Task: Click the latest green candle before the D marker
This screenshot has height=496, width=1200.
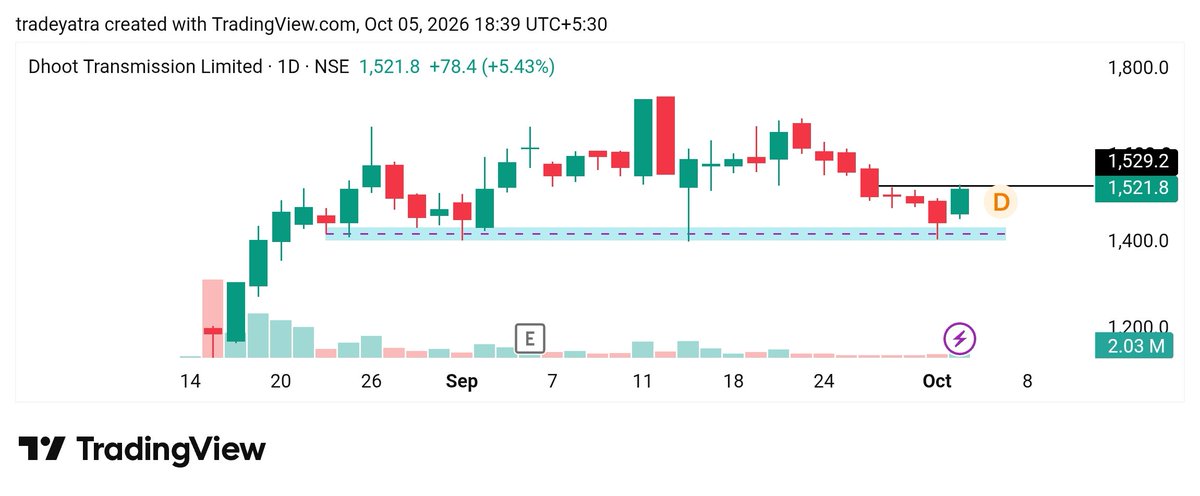Action: (x=960, y=202)
